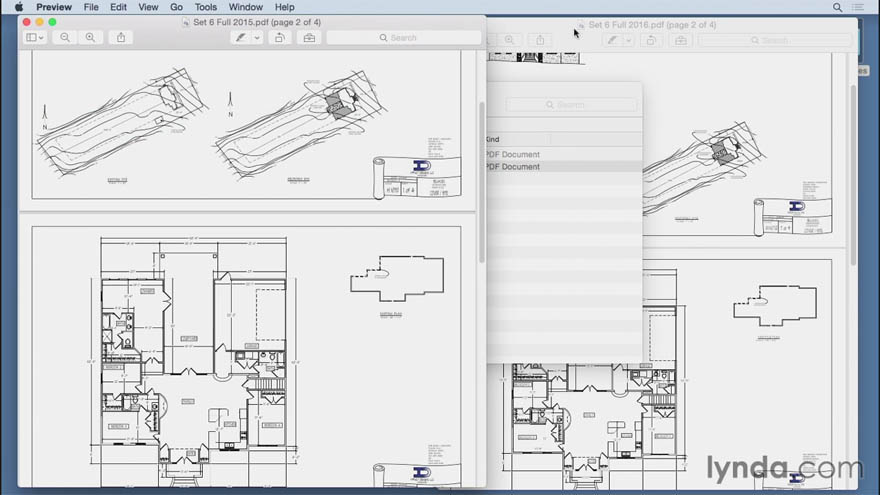This screenshot has width=880, height=495.
Task: Open Notification Center from the menu bar
Action: (858, 7)
